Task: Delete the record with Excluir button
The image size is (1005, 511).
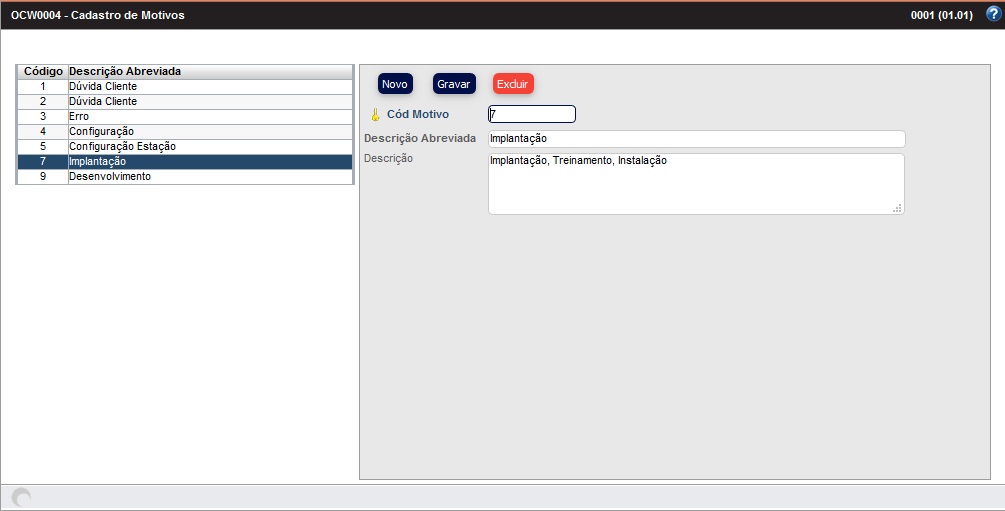Action: click(513, 84)
